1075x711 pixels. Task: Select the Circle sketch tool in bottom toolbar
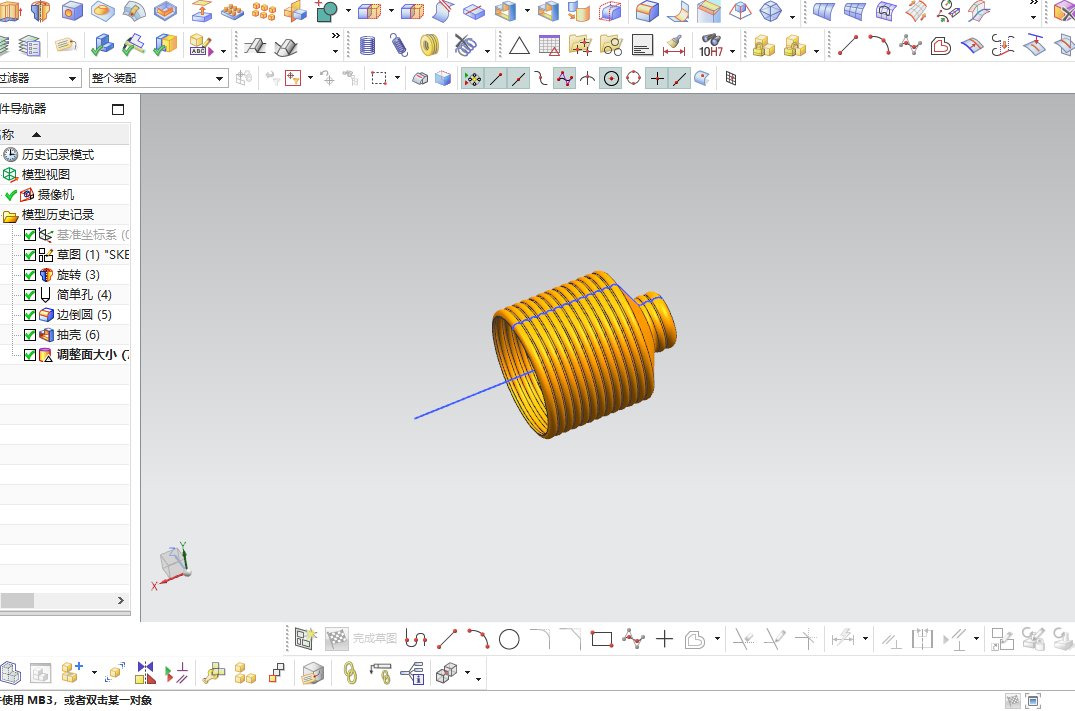point(509,640)
